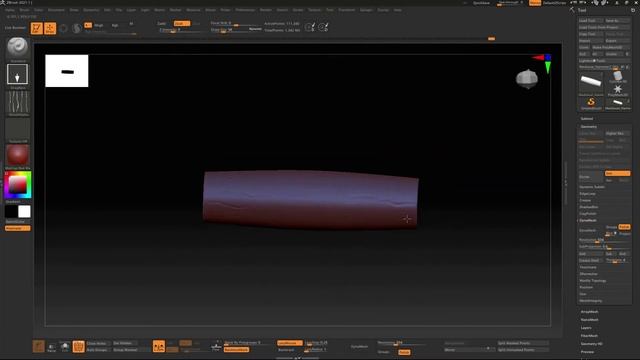Click Load Tools From Project

(604, 27)
